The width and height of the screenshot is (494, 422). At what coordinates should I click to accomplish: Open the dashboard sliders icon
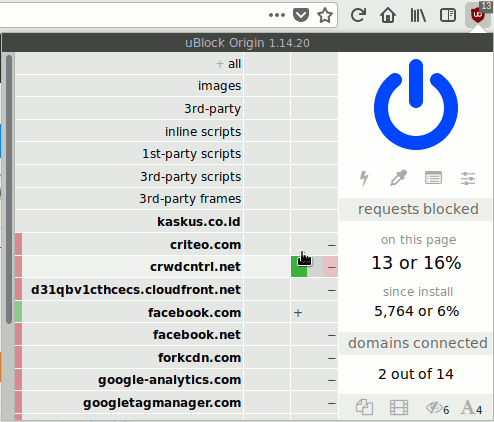pos(468,178)
